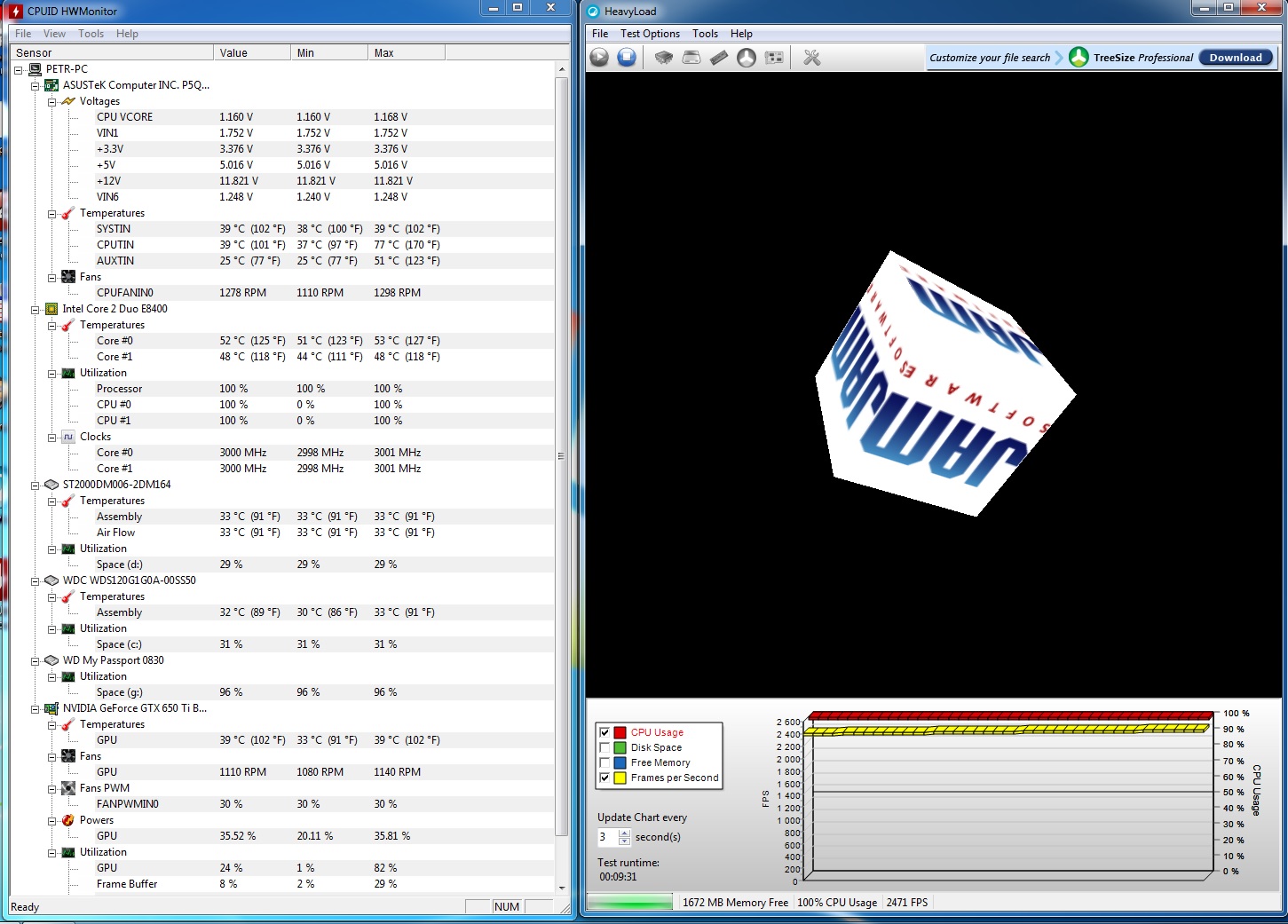
Task: Click the Voltages lightning icon
Action: coord(68,101)
